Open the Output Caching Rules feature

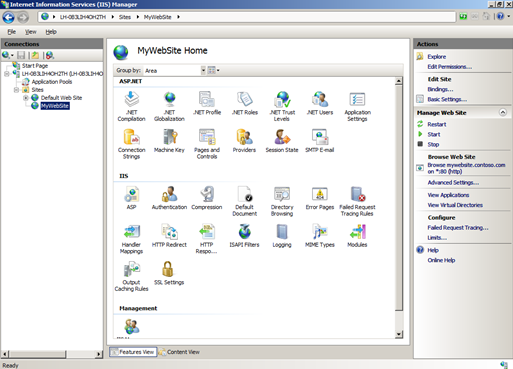pos(131,276)
